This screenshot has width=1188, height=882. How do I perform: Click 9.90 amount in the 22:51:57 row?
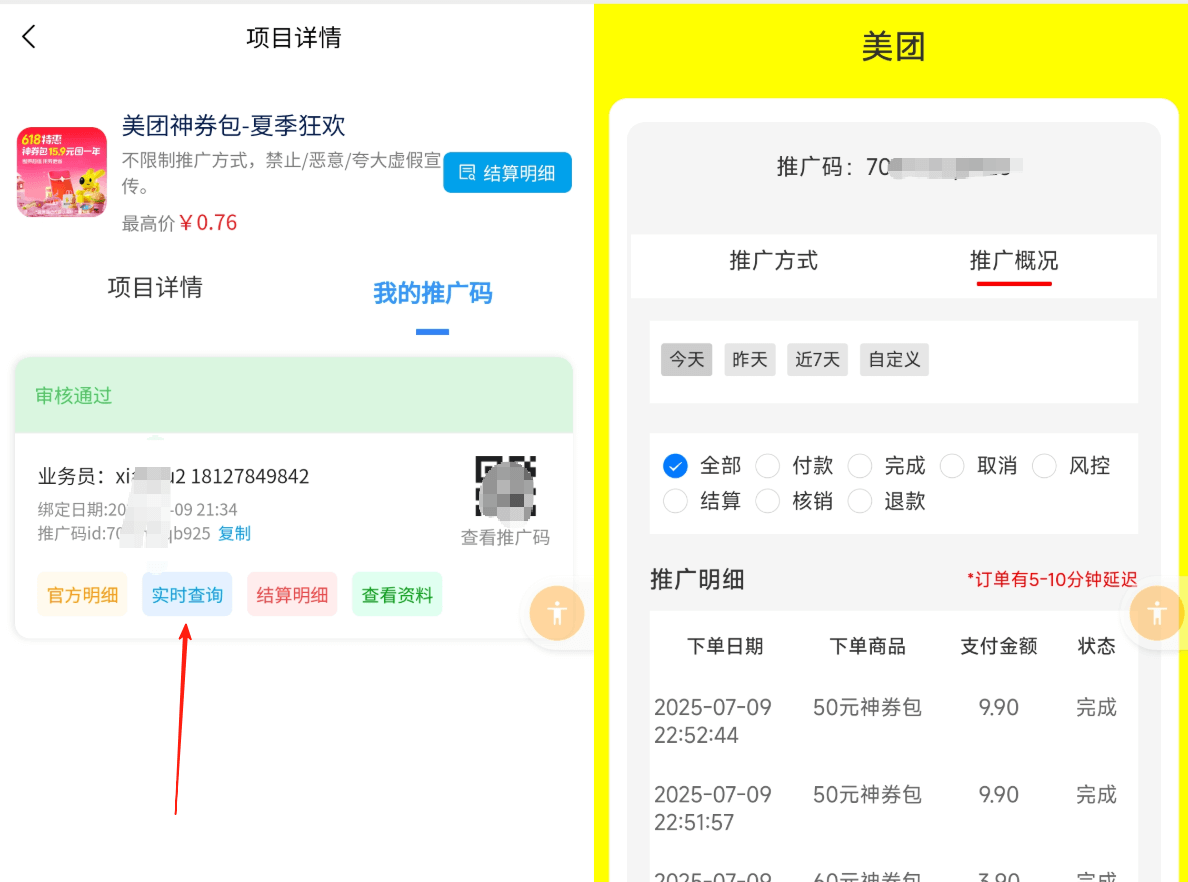point(999,794)
